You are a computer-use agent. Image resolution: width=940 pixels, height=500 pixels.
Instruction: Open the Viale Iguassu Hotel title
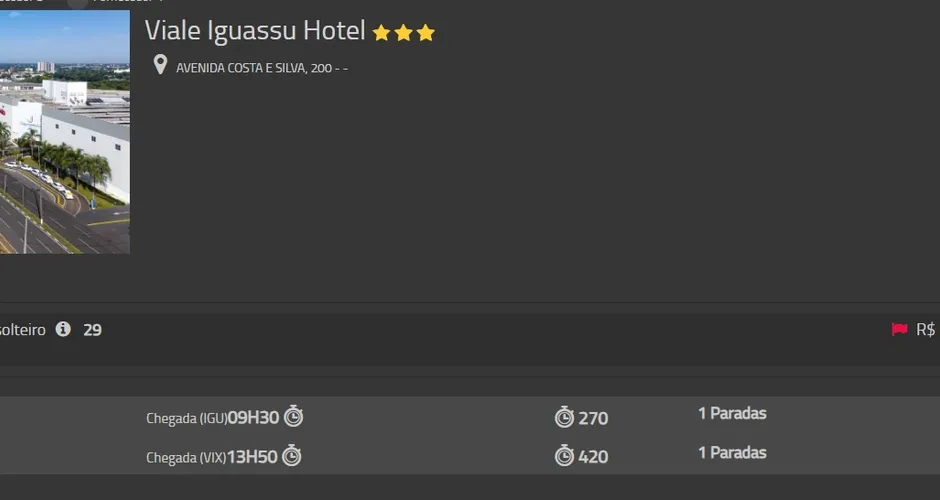255,31
